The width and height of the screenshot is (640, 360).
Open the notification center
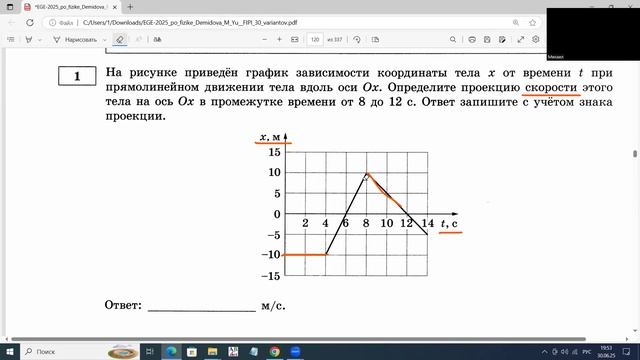[627, 351]
